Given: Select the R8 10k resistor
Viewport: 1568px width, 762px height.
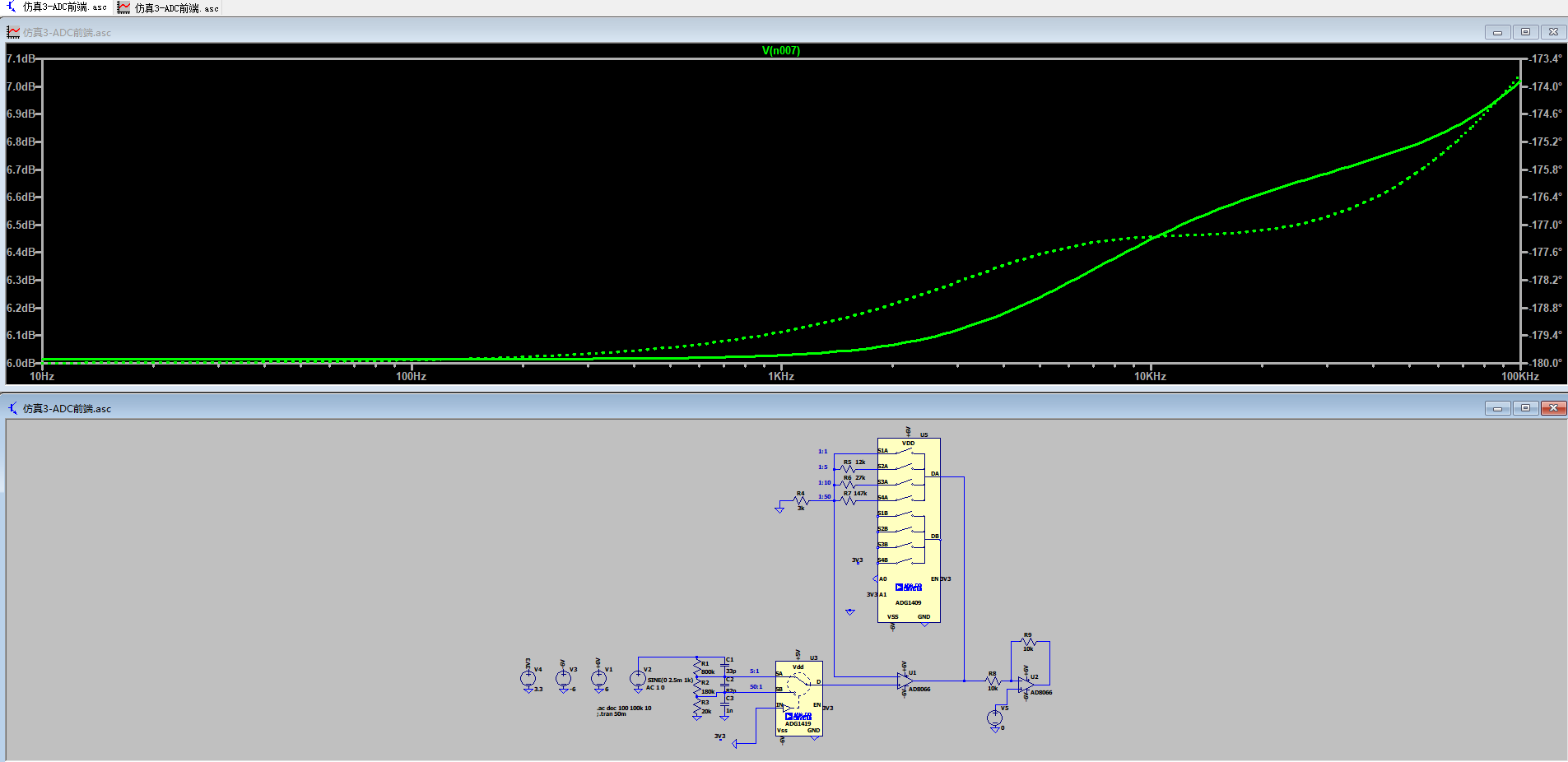Looking at the screenshot, I should (993, 681).
